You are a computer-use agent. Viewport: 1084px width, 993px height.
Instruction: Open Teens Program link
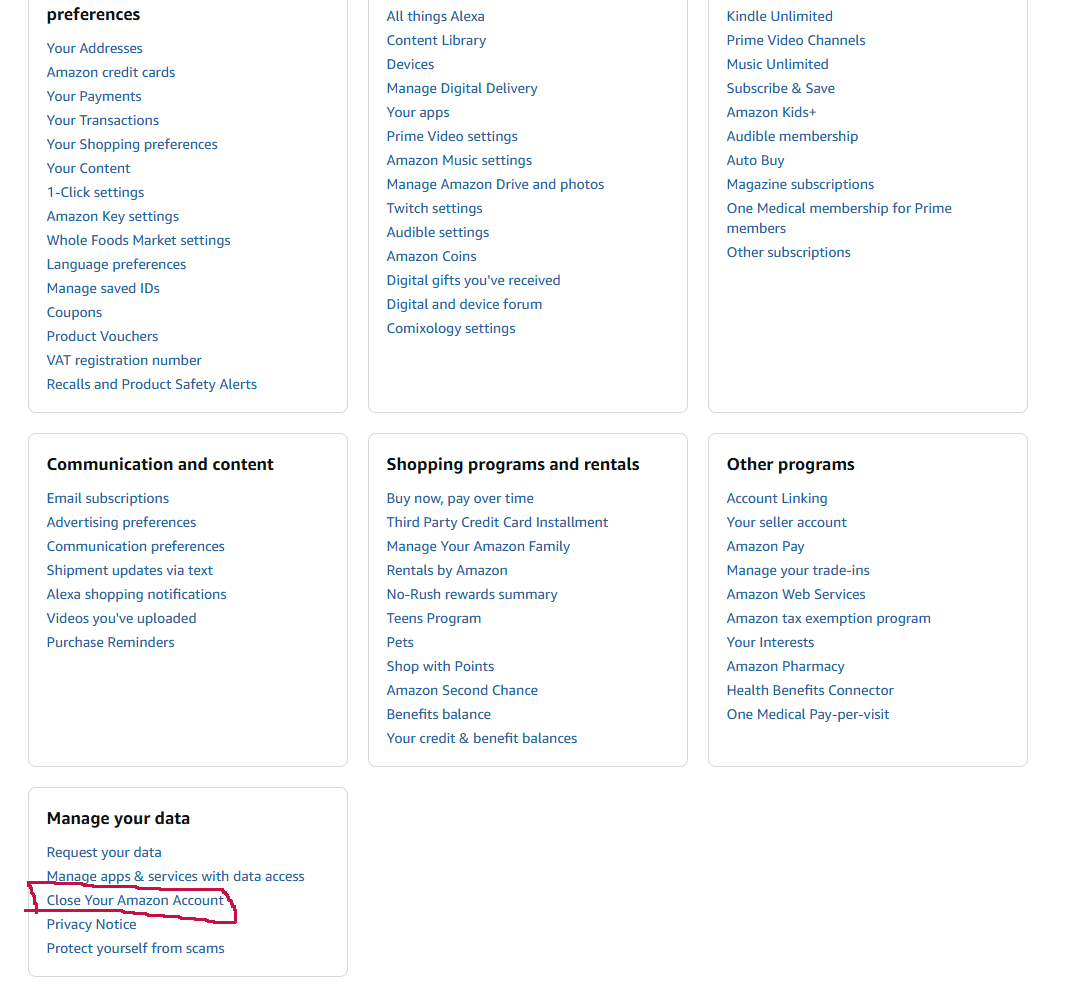point(434,618)
